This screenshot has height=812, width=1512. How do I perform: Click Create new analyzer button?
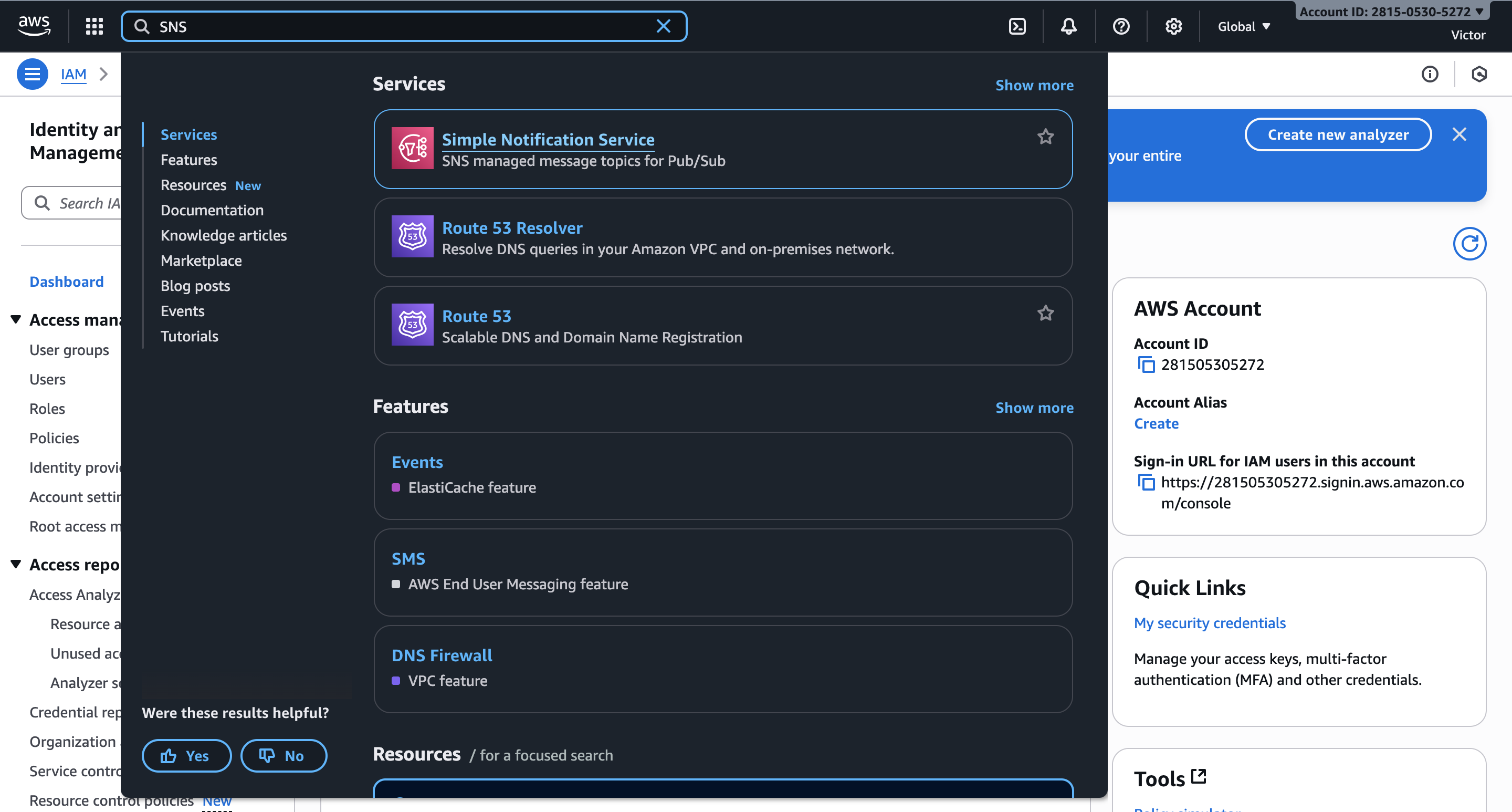1338,134
